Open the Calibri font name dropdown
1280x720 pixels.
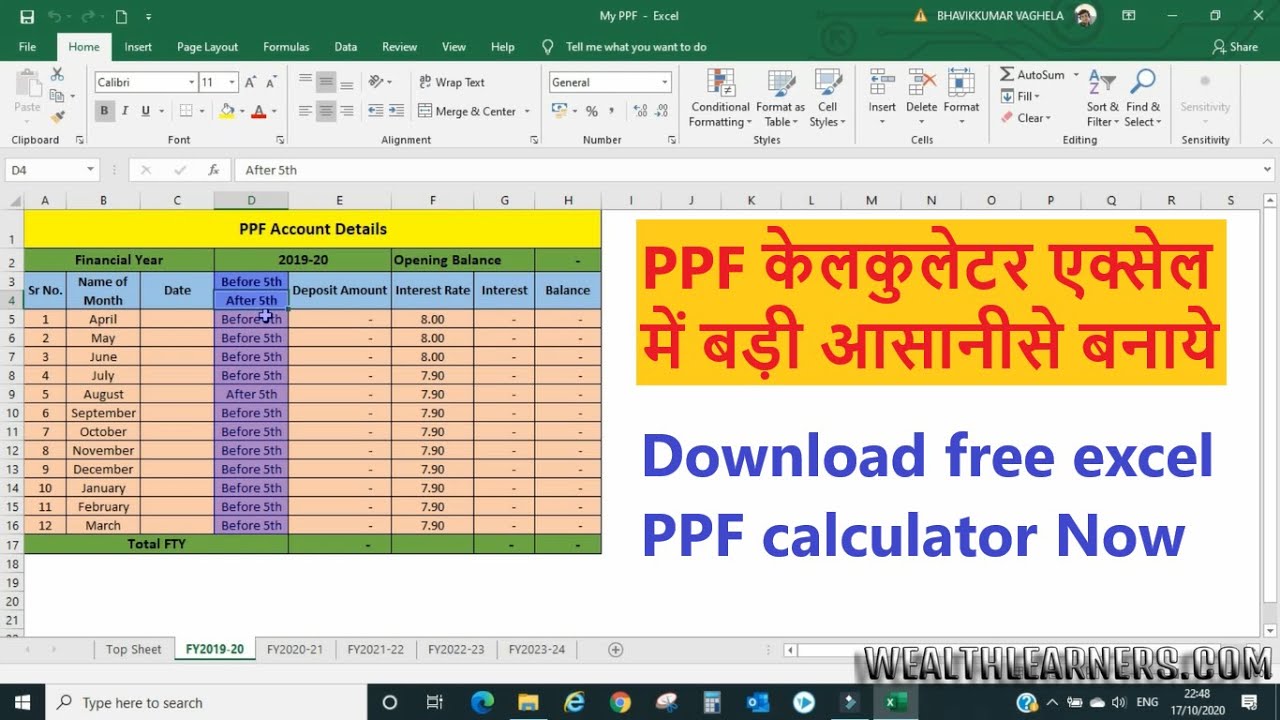(x=191, y=83)
